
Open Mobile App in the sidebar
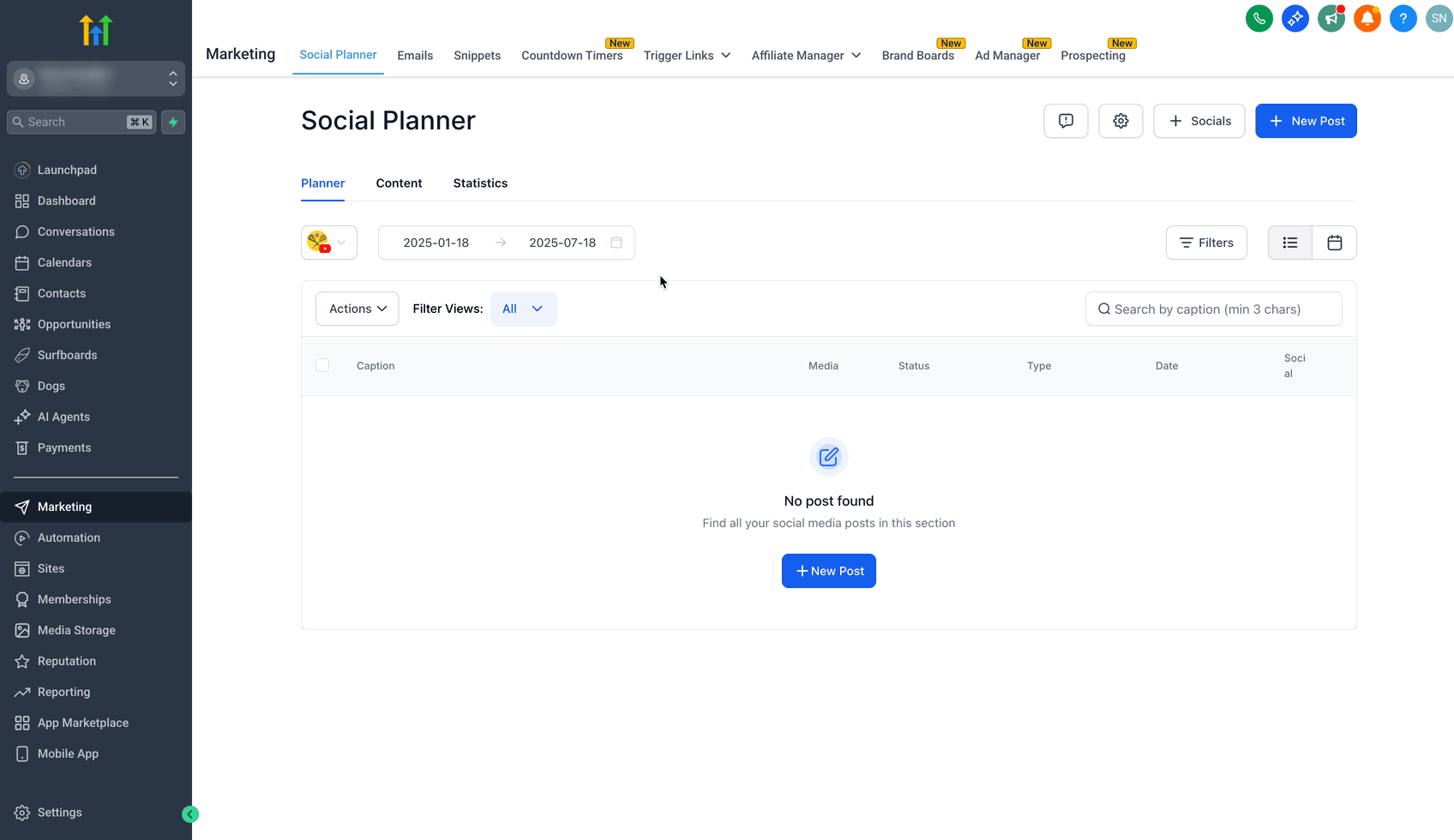96,753
